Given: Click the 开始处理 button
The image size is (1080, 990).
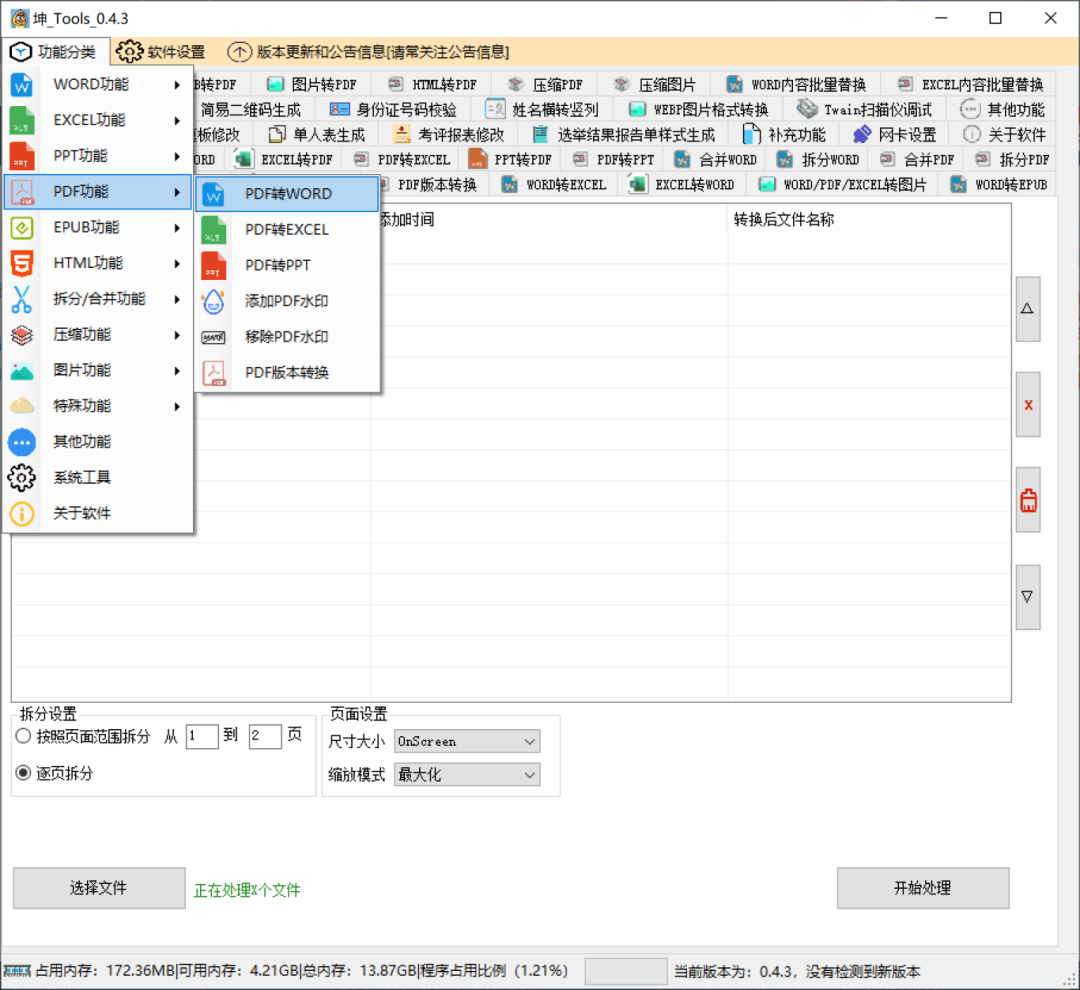Looking at the screenshot, I should (x=923, y=887).
